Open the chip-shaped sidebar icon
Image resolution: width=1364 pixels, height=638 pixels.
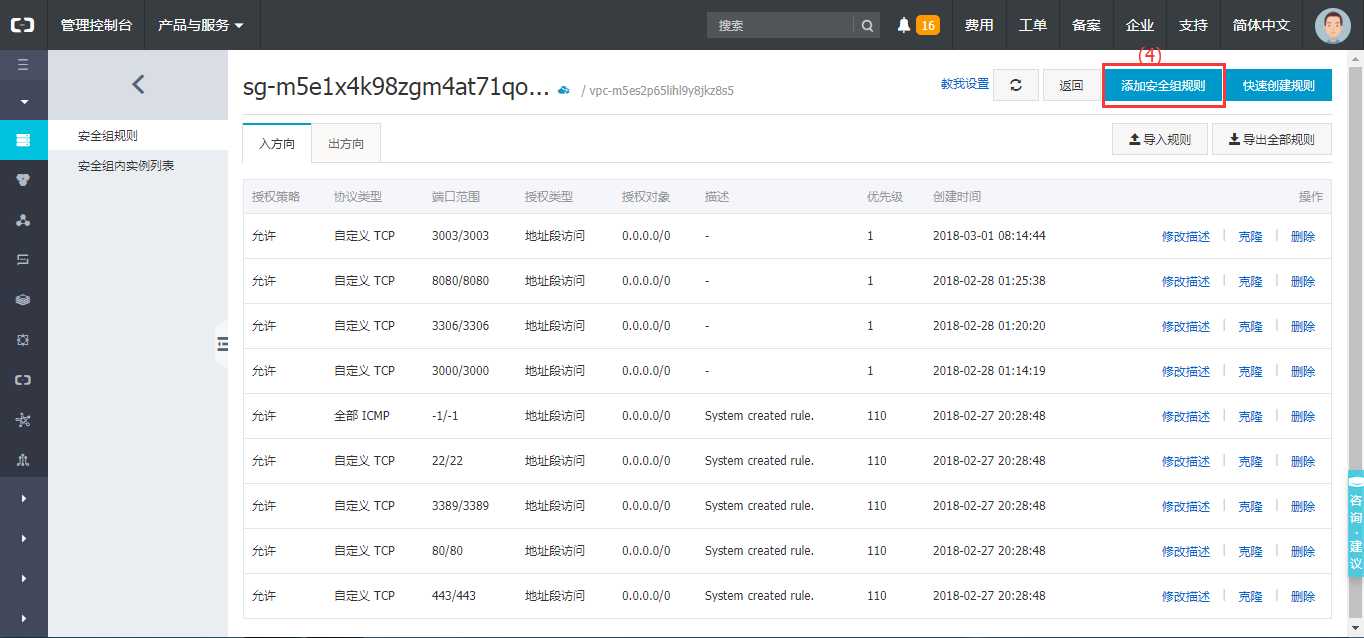pos(23,339)
